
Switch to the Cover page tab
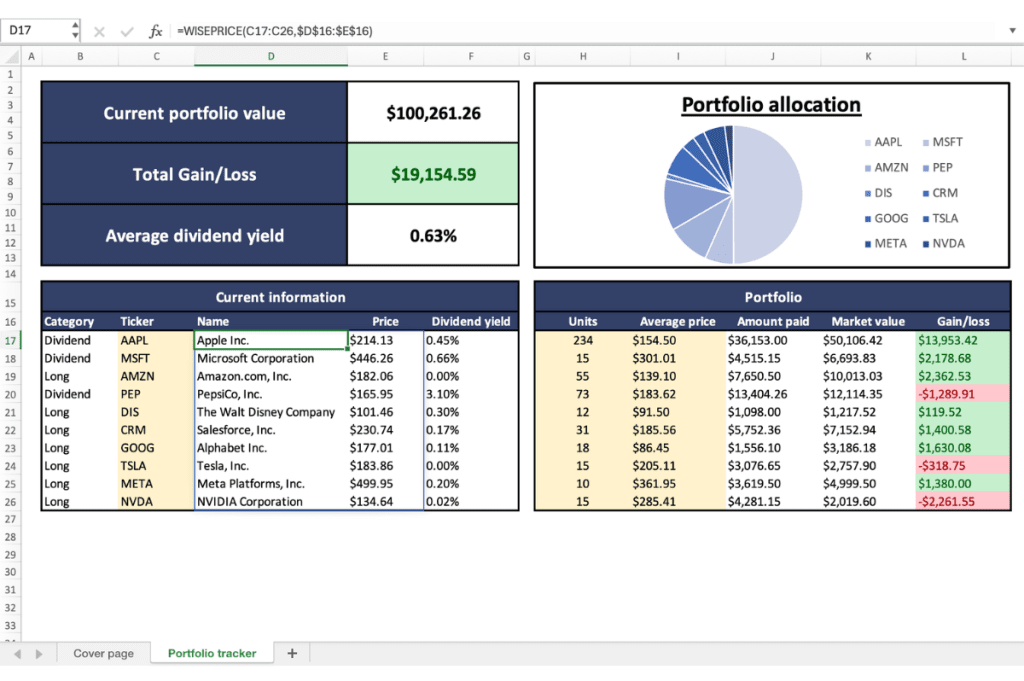pos(103,653)
